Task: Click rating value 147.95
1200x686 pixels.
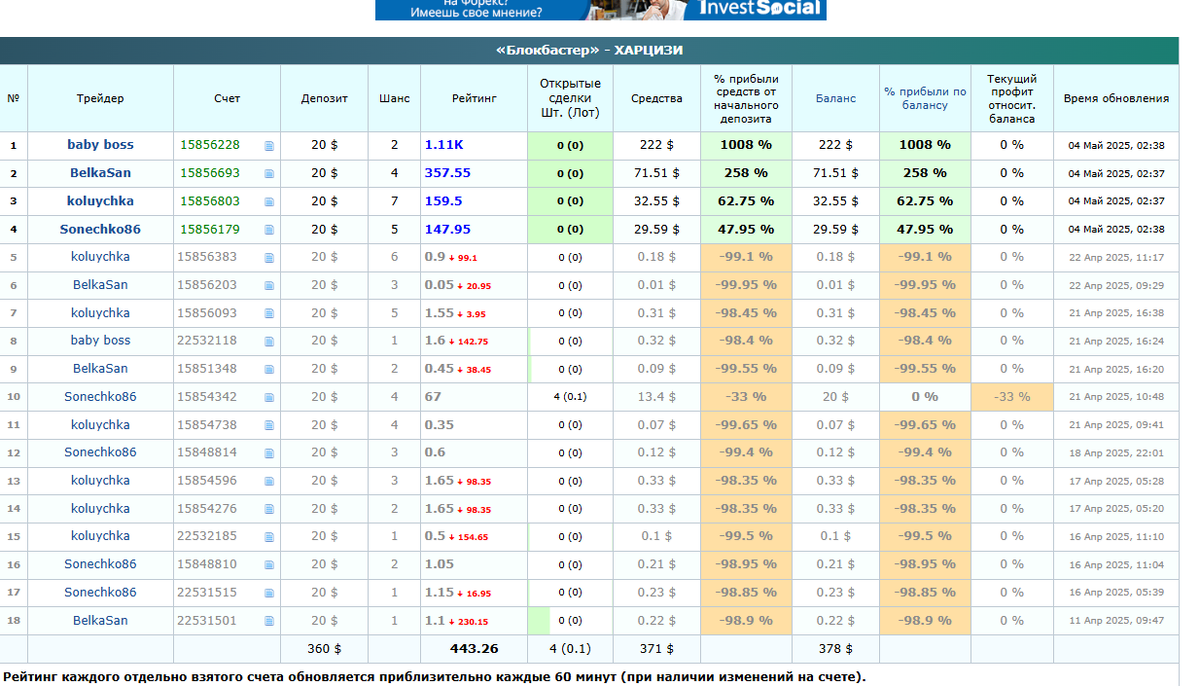Action: (x=447, y=229)
